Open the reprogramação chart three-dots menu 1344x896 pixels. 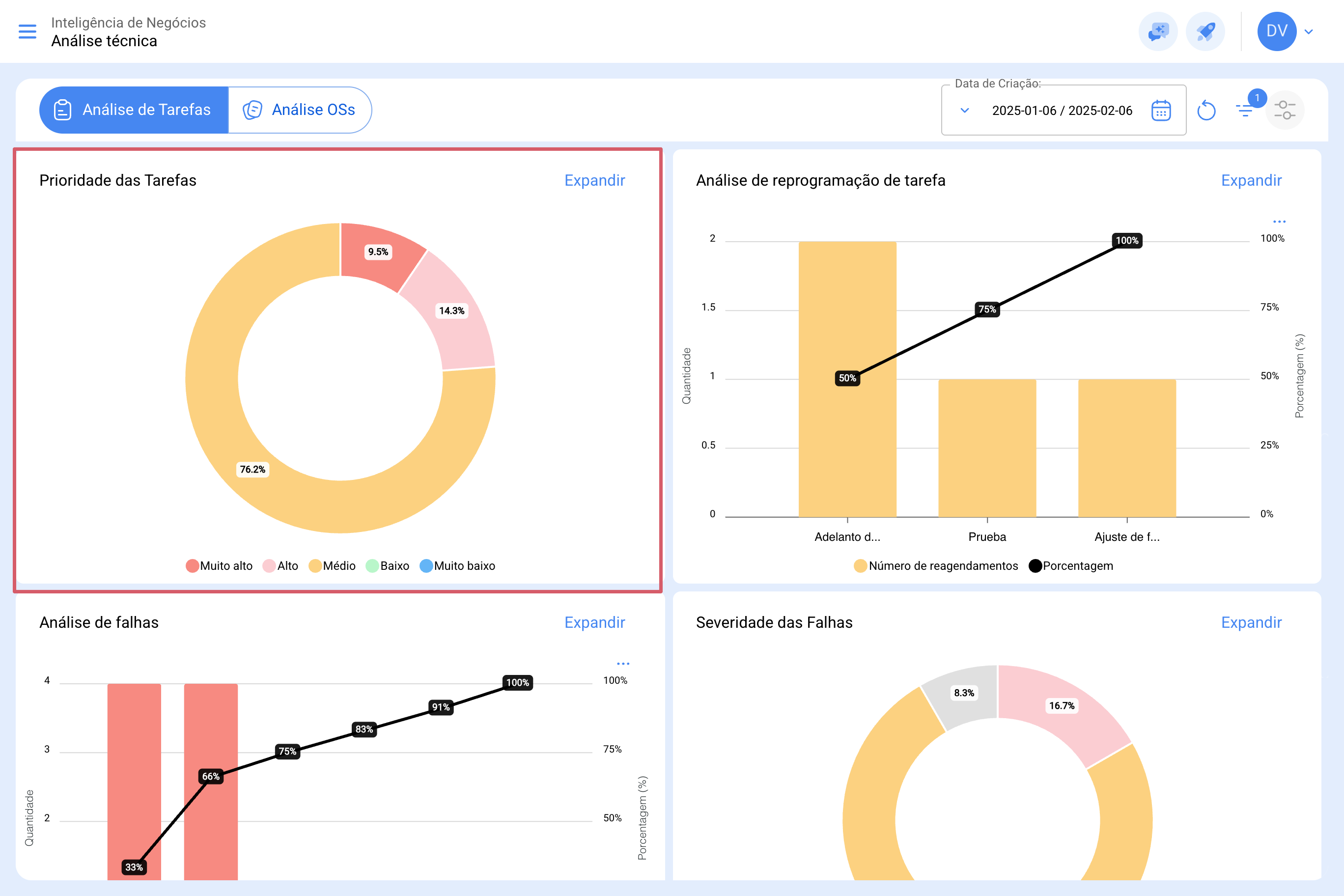pyautogui.click(x=1279, y=222)
